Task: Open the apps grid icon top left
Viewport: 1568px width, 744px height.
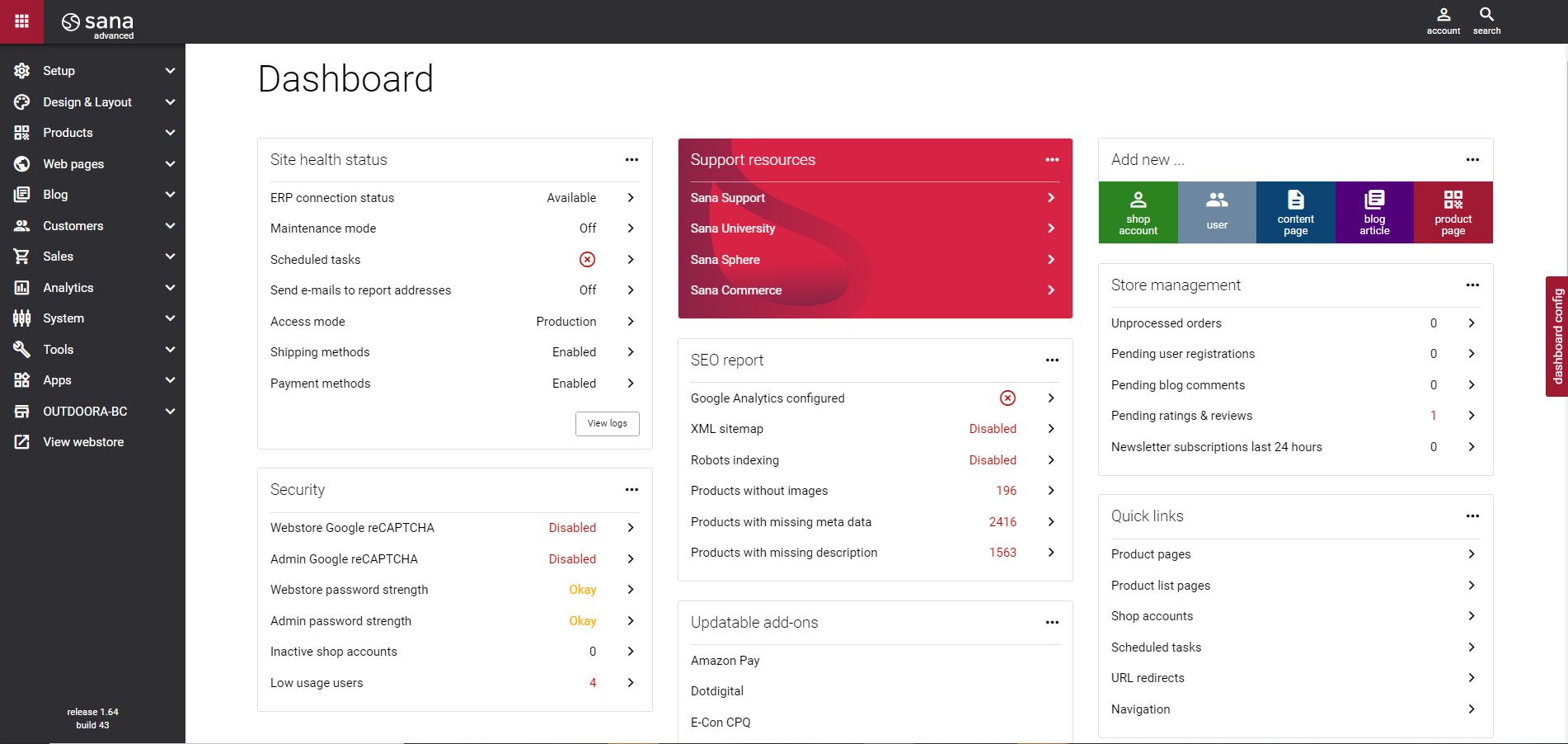Action: tap(21, 21)
